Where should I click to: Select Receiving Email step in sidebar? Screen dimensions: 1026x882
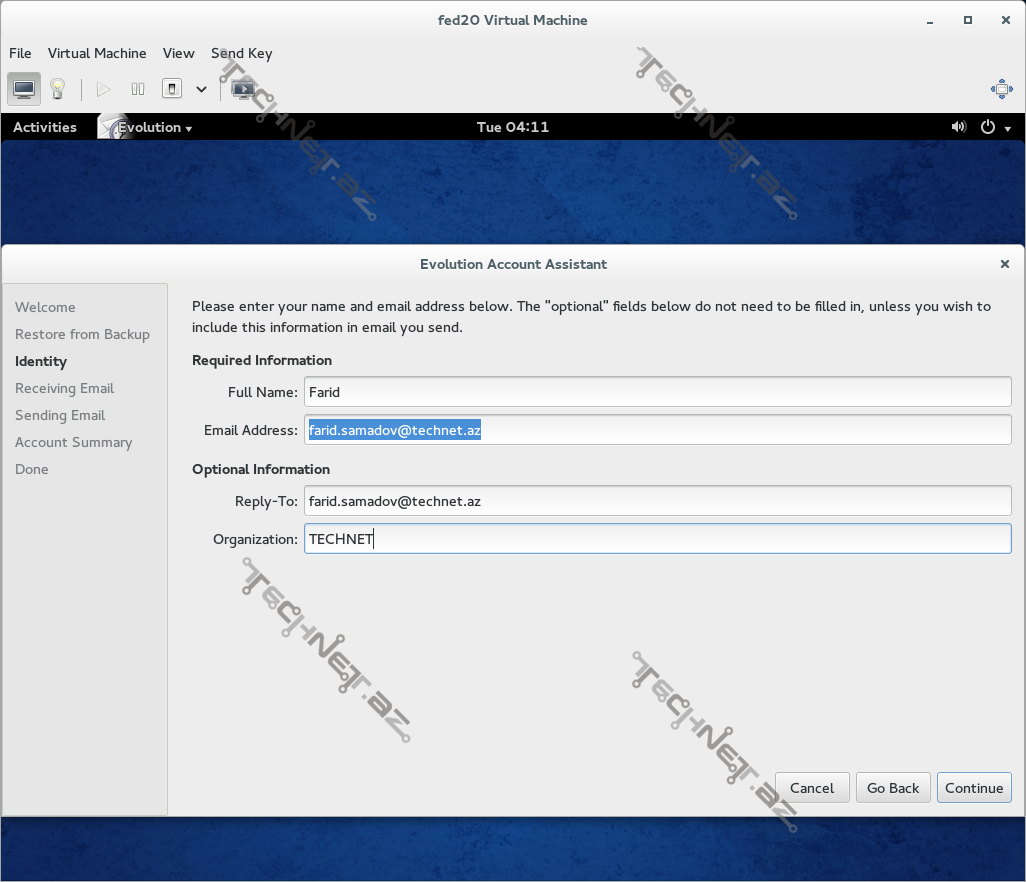pos(64,388)
